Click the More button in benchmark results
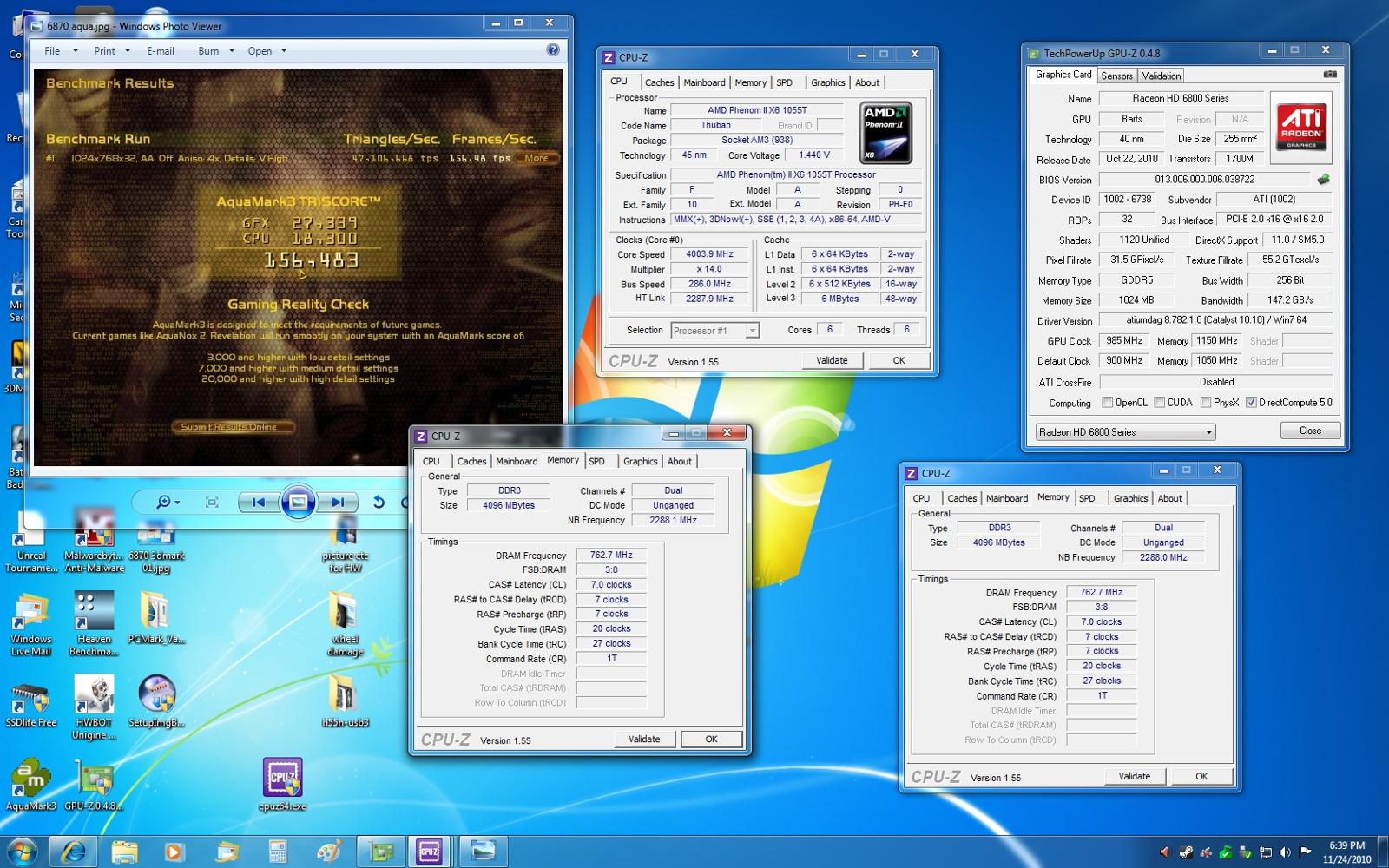This screenshot has width=1389, height=868. (537, 158)
